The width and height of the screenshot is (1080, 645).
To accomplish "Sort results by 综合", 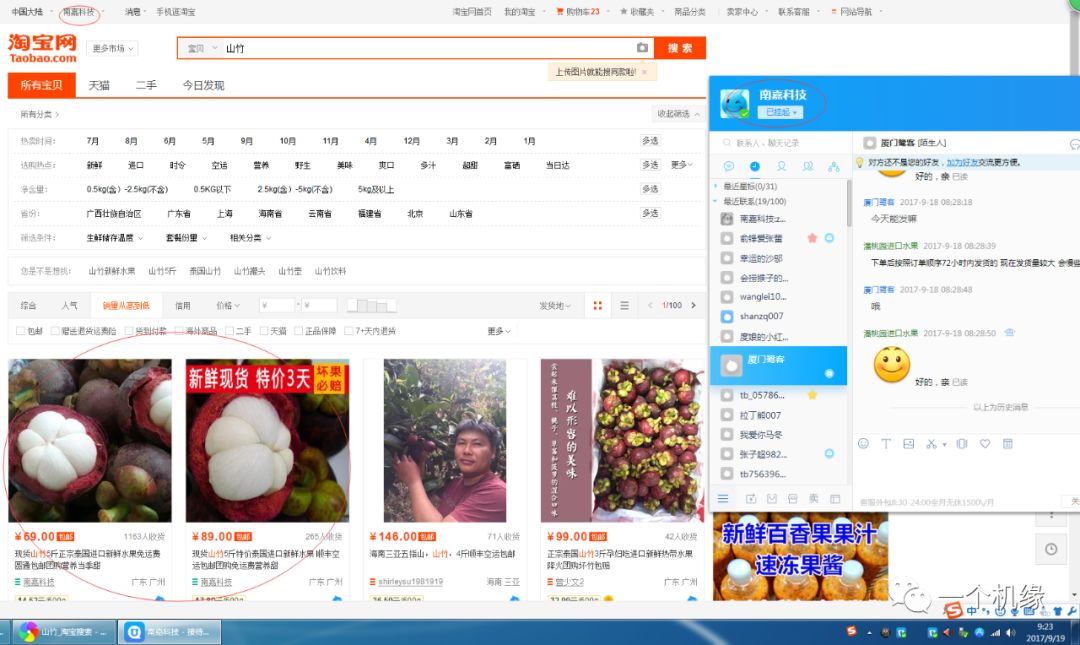I will [28, 305].
